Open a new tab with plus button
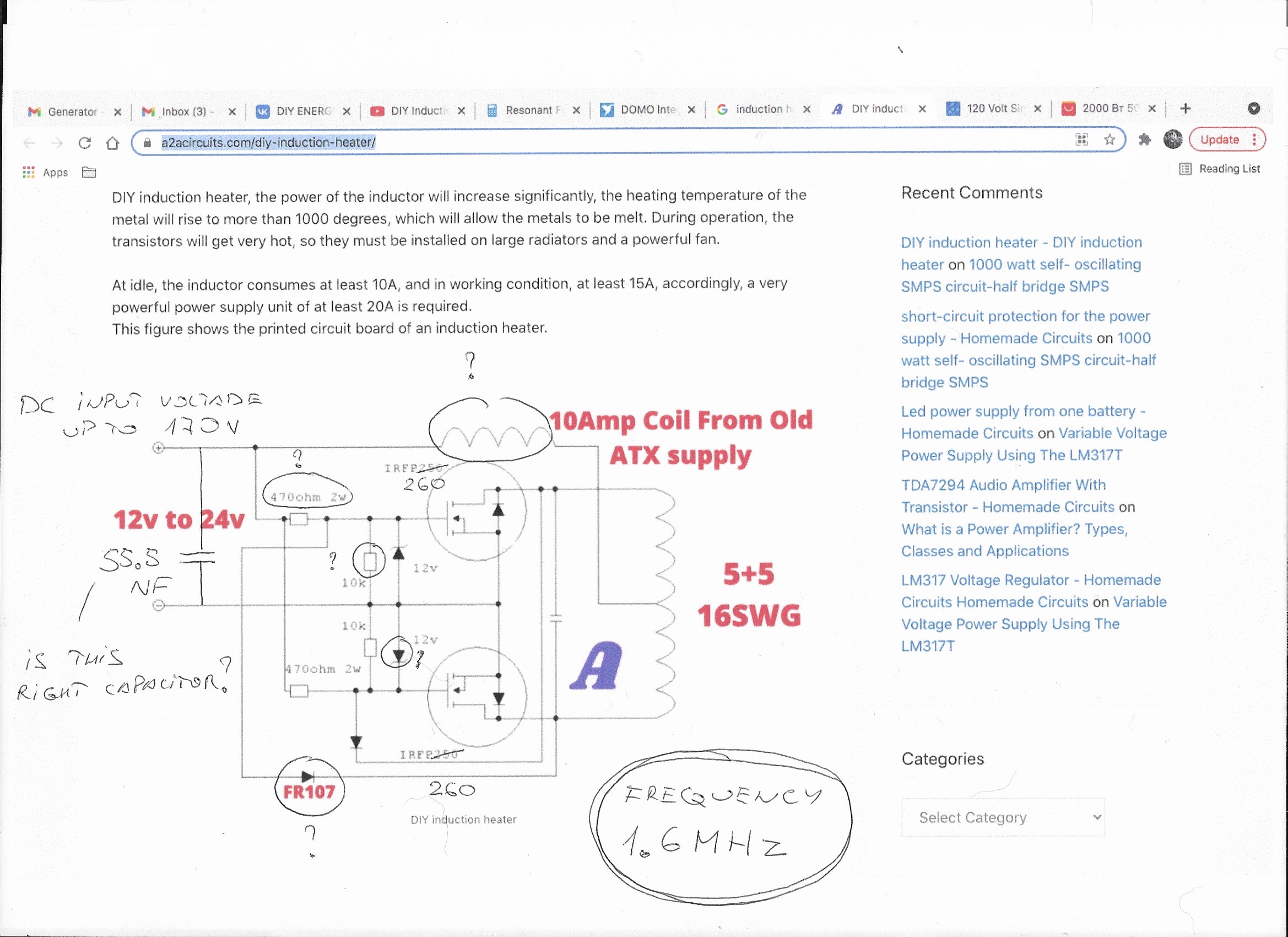This screenshot has height=937, width=1288. (x=1185, y=109)
